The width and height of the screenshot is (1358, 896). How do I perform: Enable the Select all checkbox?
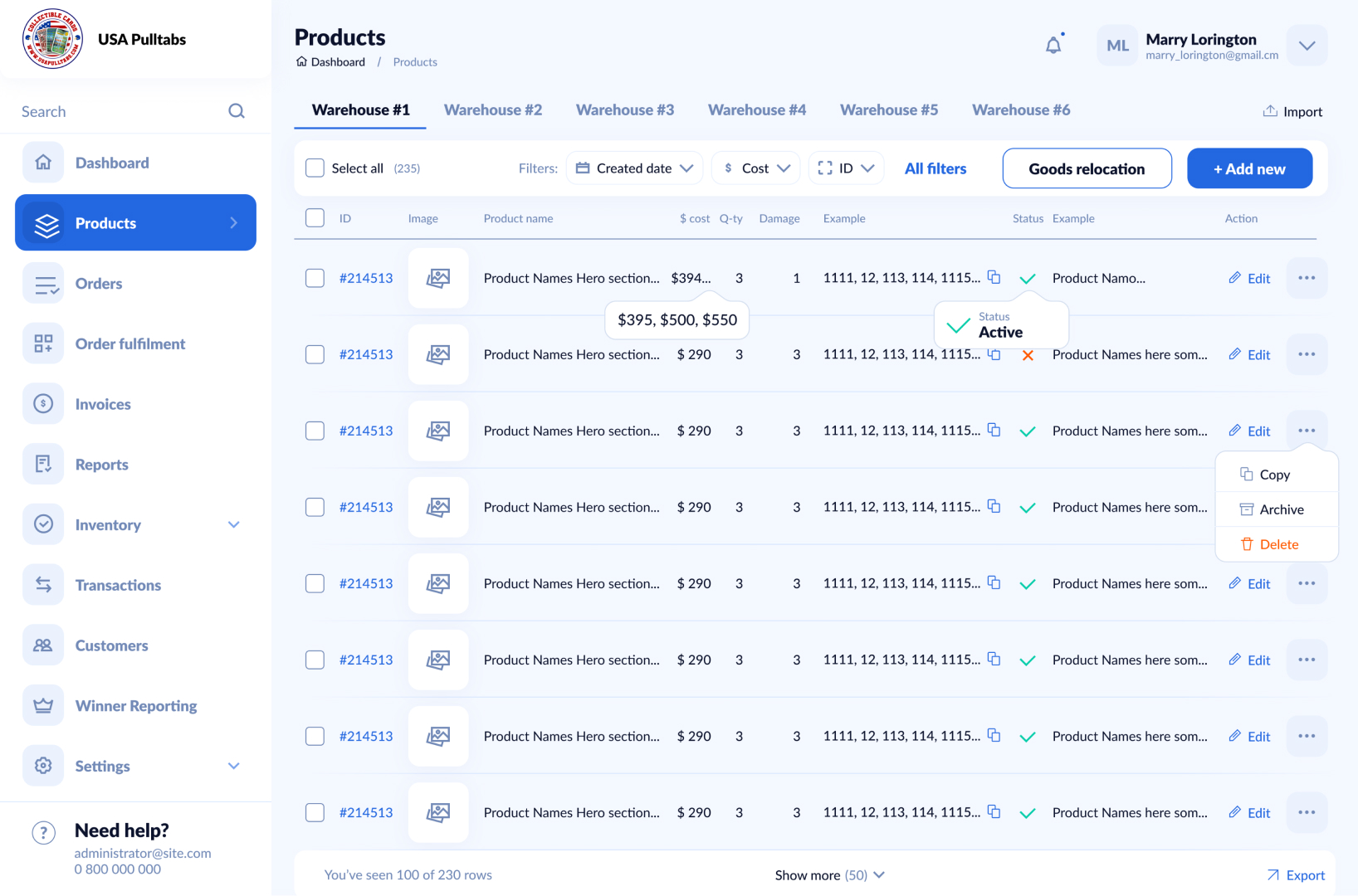pos(315,168)
